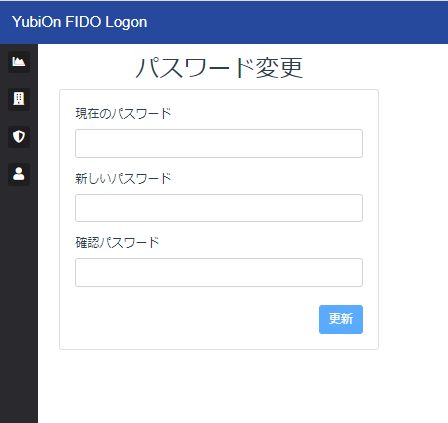Click the パスワード変更 page heading
The height and width of the screenshot is (423, 448).
pos(219,68)
